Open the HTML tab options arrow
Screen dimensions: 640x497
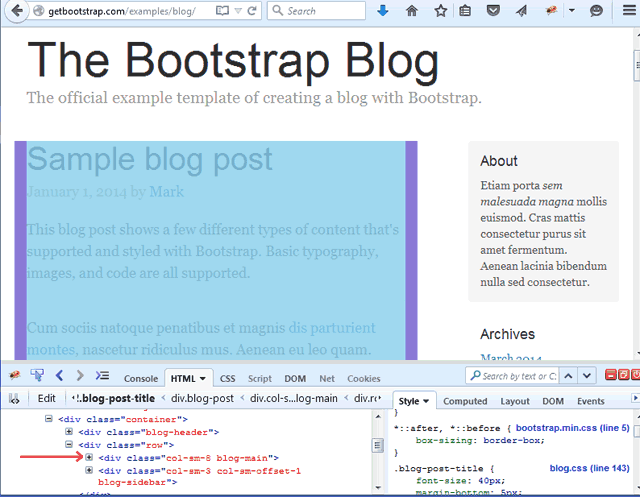click(202, 379)
